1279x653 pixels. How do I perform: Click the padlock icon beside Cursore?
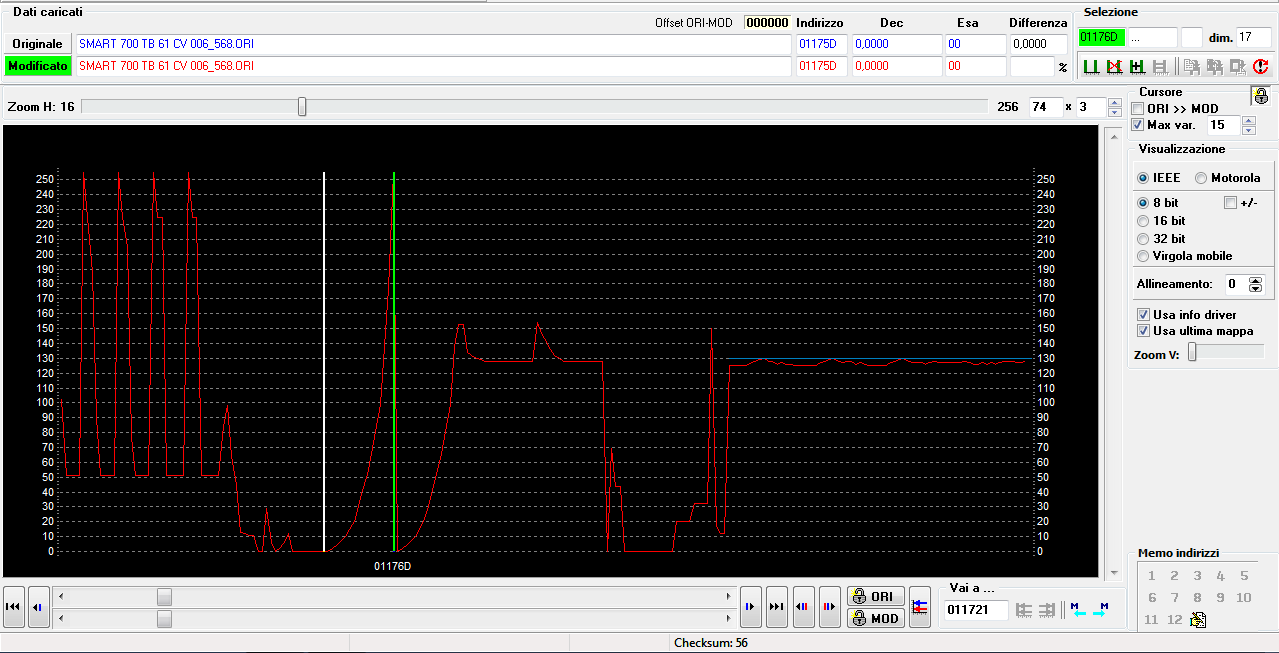click(x=1260, y=96)
